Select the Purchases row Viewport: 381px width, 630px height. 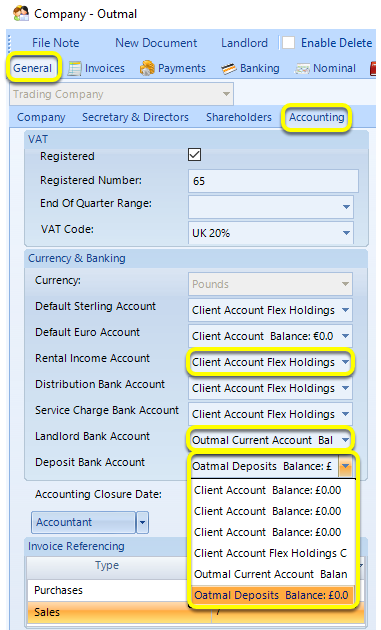tap(107, 590)
